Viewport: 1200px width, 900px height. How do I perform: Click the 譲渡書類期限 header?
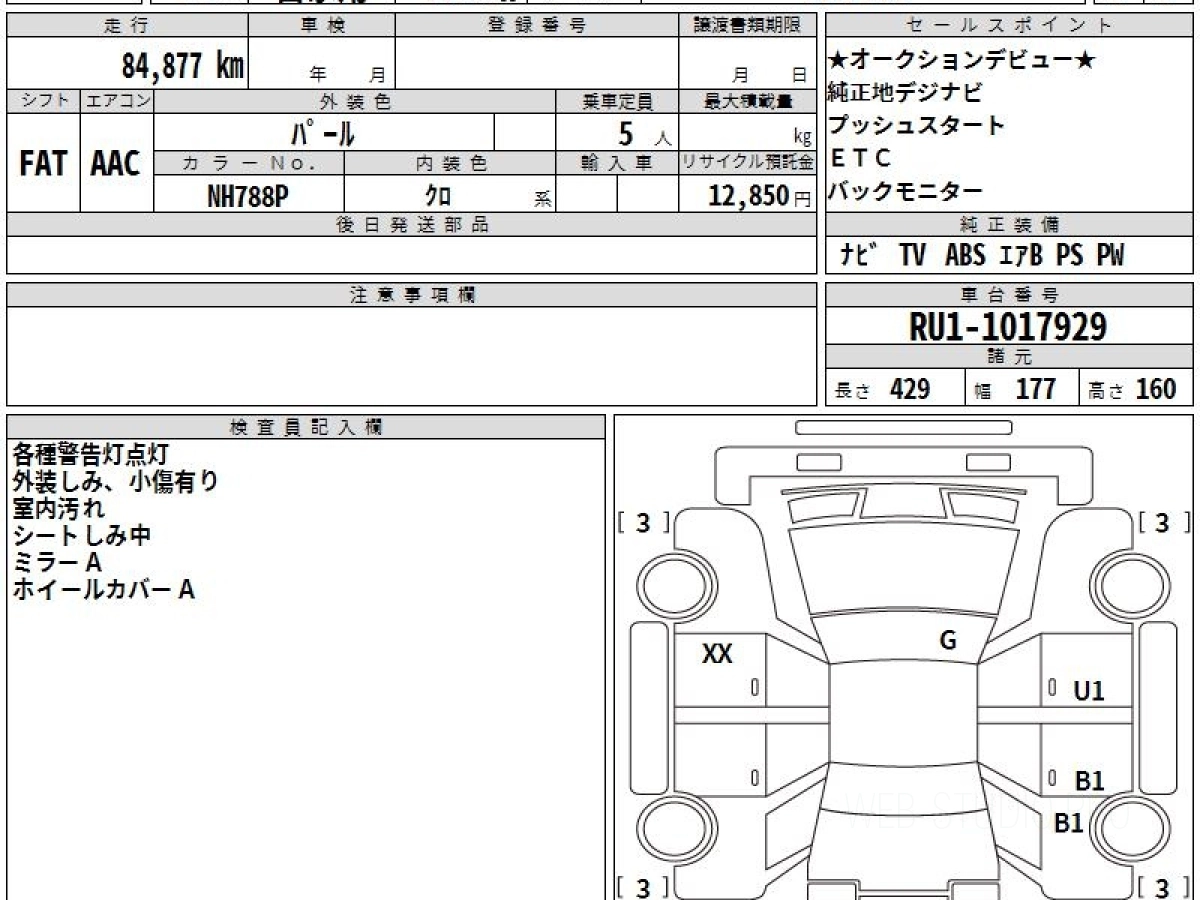tap(747, 26)
